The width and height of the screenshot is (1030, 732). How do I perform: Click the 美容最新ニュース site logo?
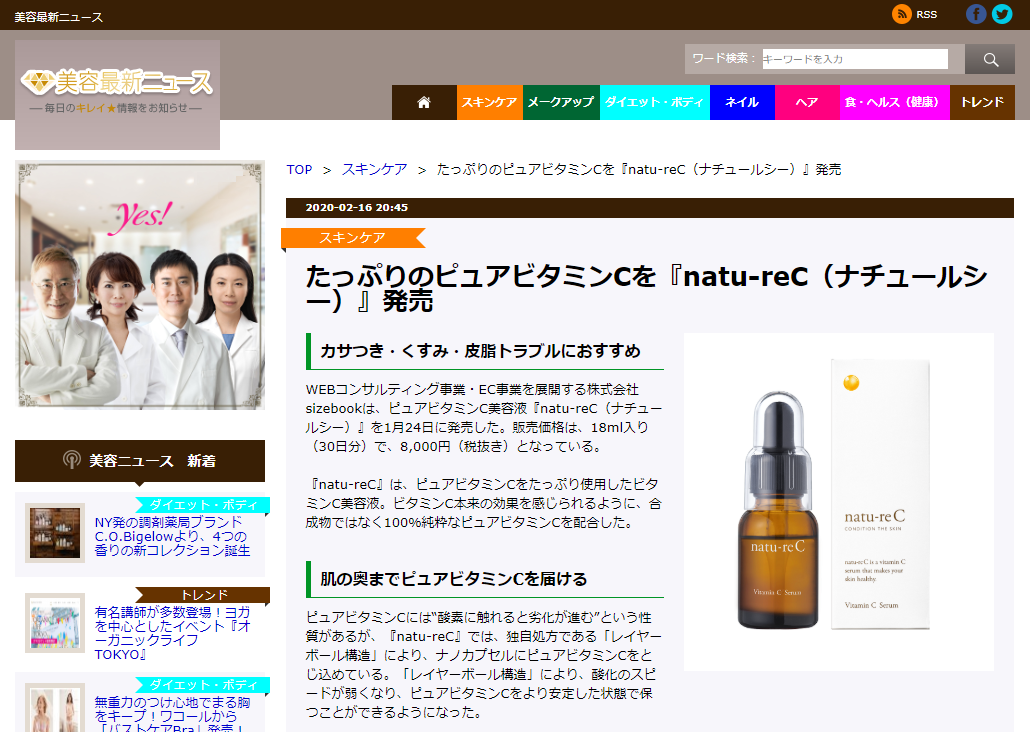117,92
